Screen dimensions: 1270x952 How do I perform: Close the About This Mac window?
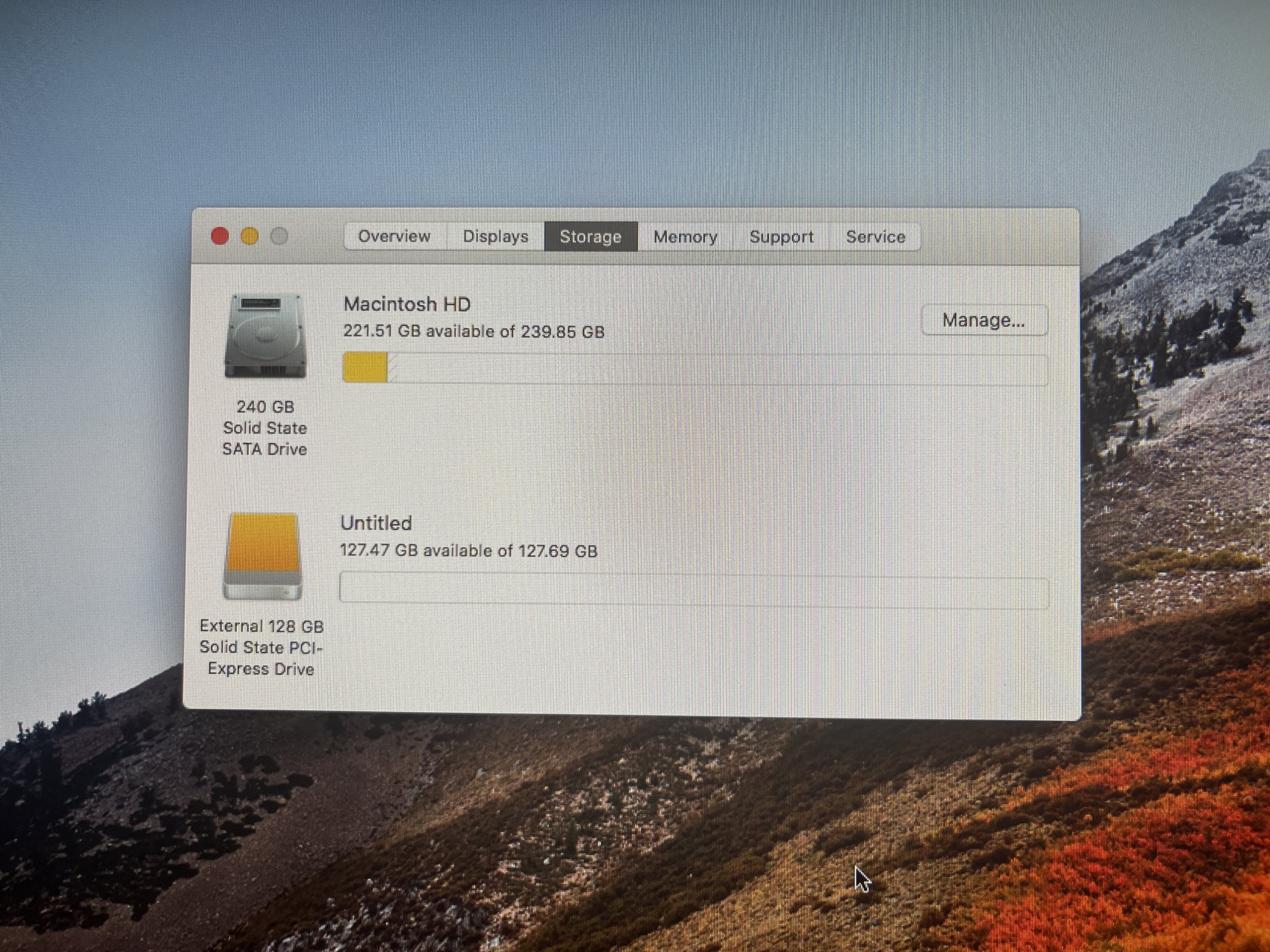point(220,236)
